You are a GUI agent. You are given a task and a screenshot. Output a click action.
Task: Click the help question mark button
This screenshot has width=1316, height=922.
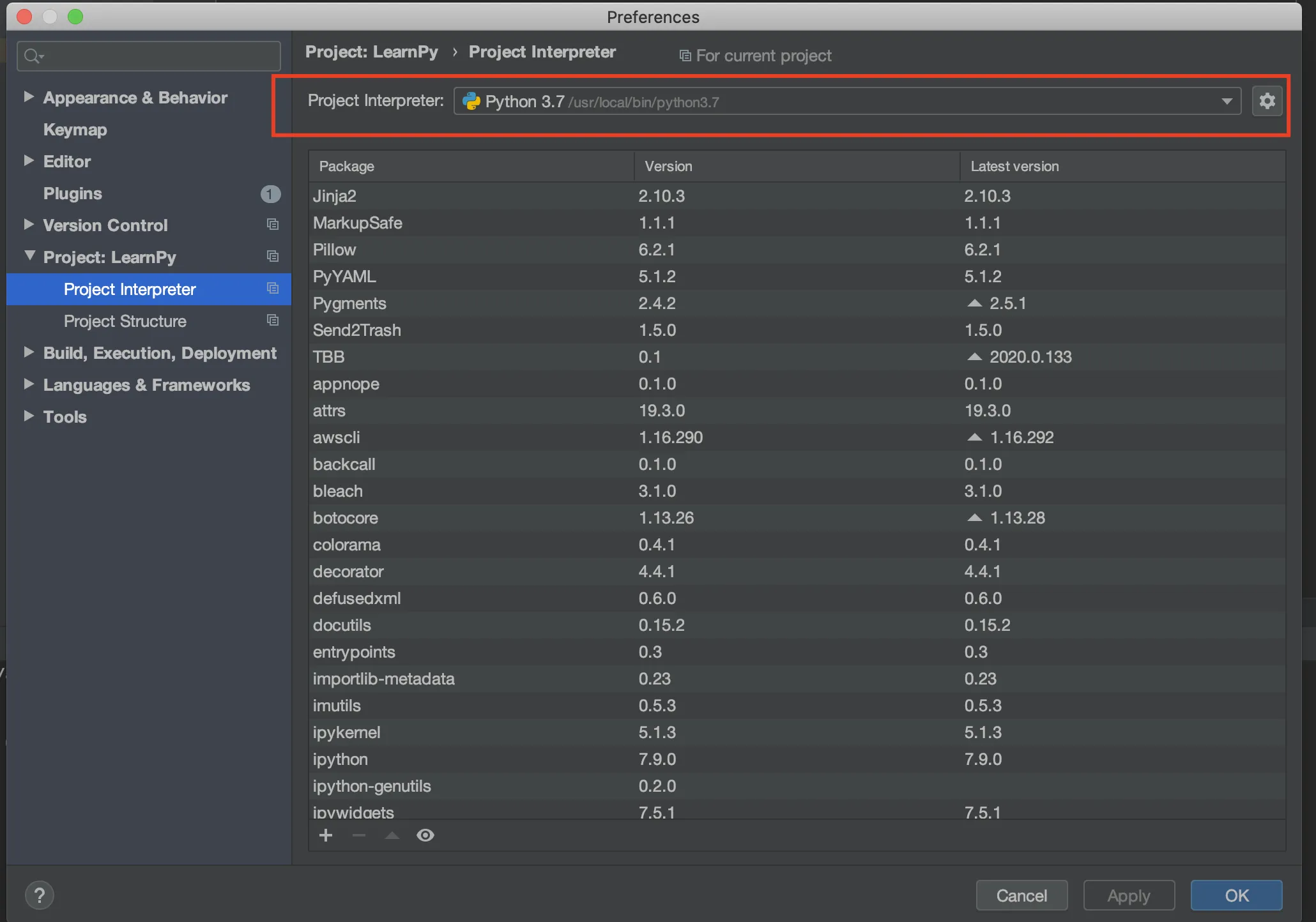[x=40, y=895]
